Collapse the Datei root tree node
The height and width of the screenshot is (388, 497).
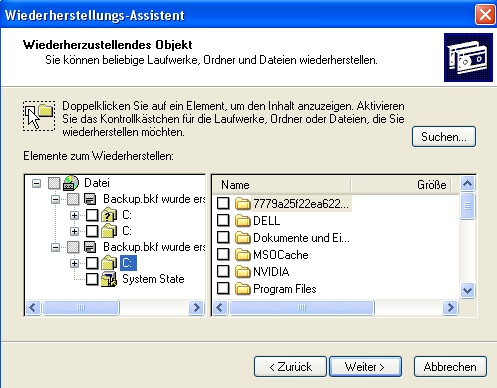point(36,183)
